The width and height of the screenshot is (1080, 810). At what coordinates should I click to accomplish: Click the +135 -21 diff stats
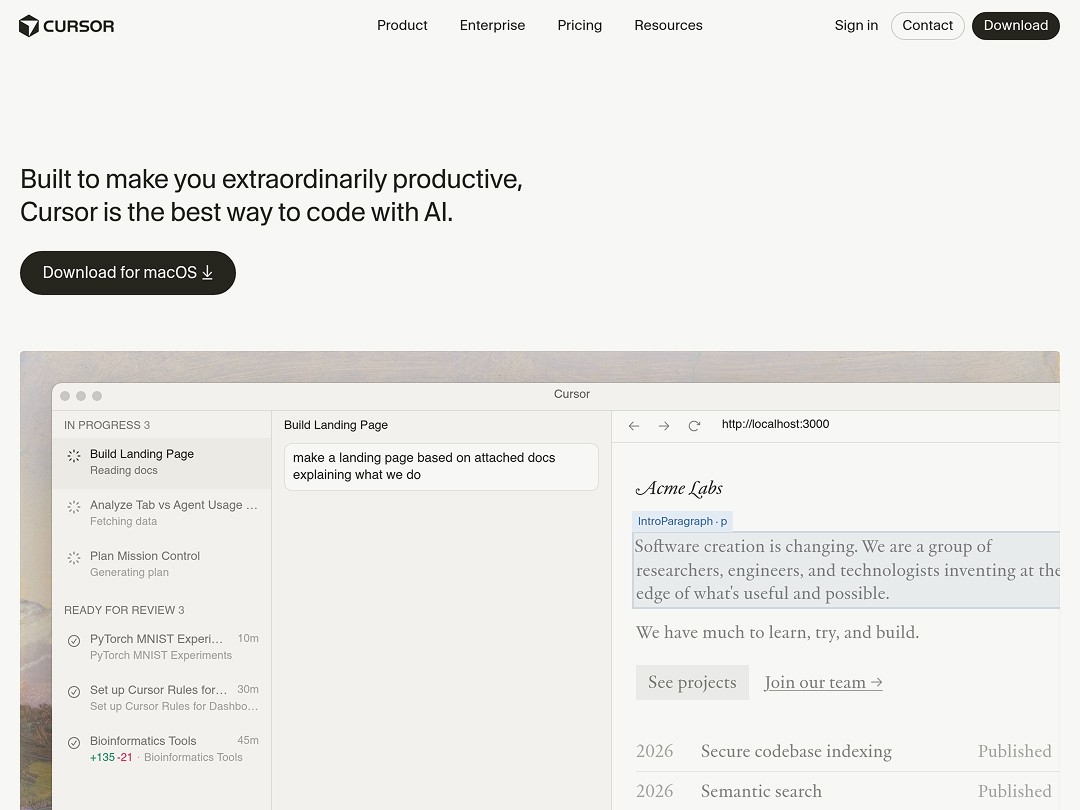[111, 758]
